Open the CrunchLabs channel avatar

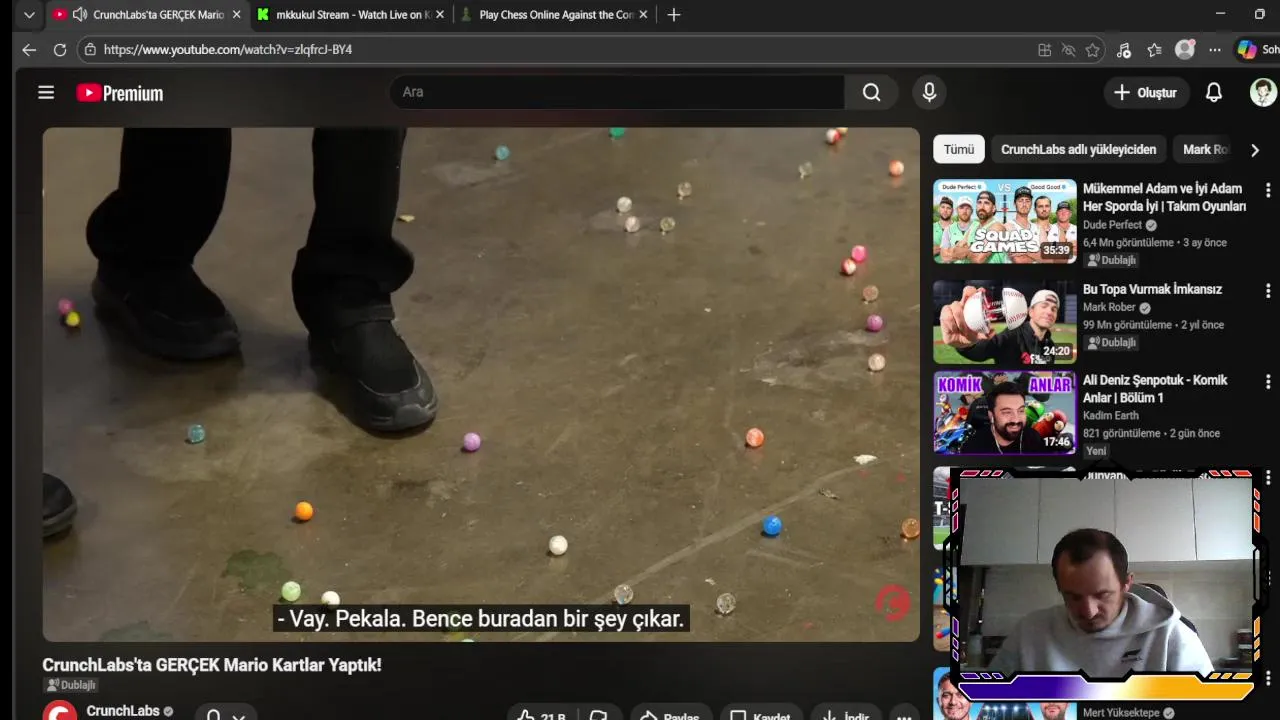(59, 711)
